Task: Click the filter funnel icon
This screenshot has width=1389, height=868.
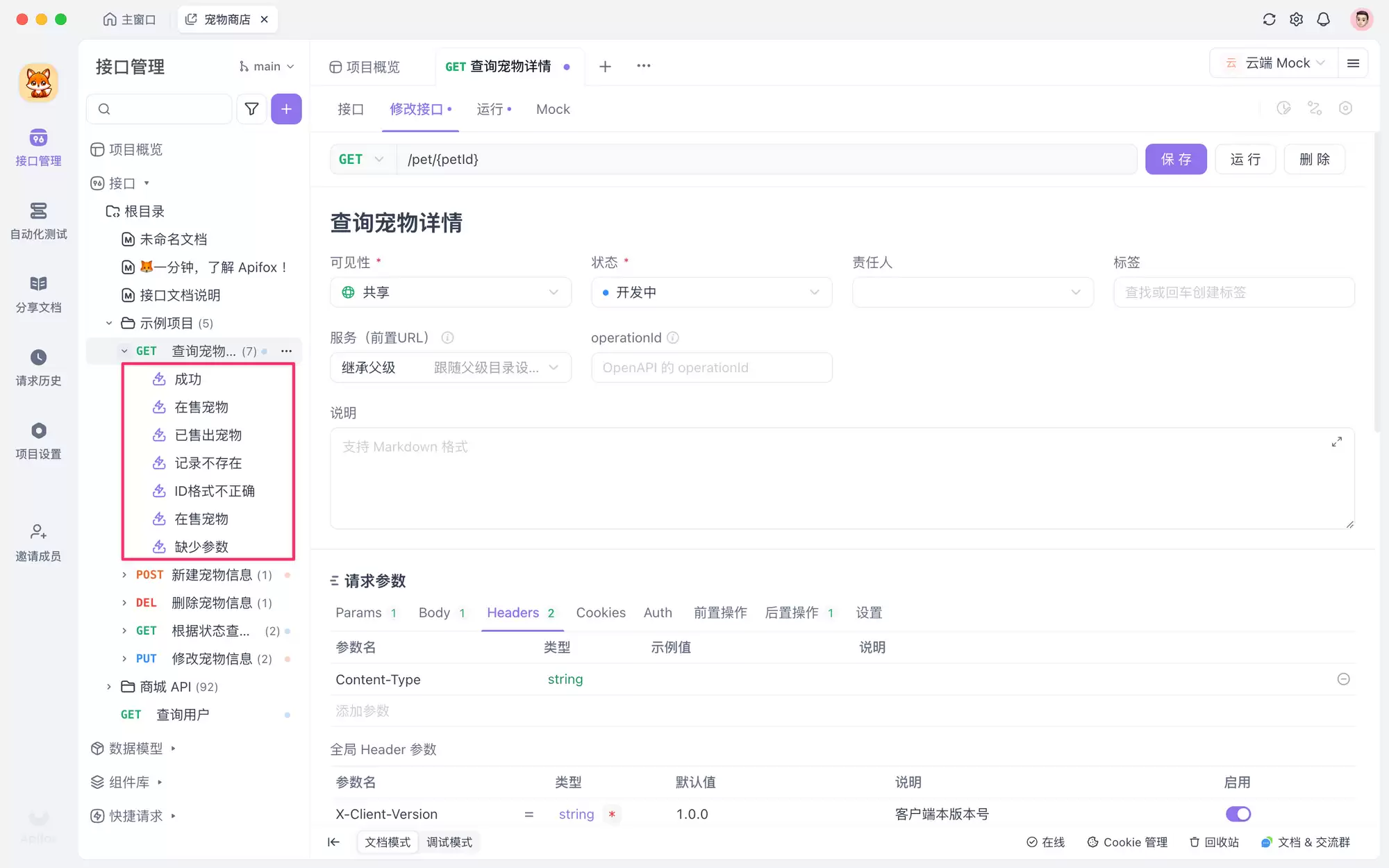Action: (251, 109)
